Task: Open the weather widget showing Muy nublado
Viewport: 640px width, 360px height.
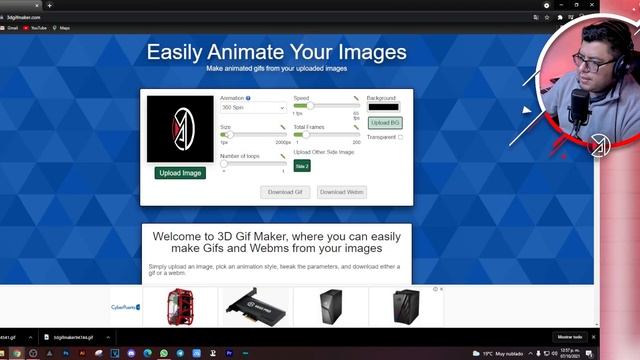Action: pyautogui.click(x=498, y=353)
